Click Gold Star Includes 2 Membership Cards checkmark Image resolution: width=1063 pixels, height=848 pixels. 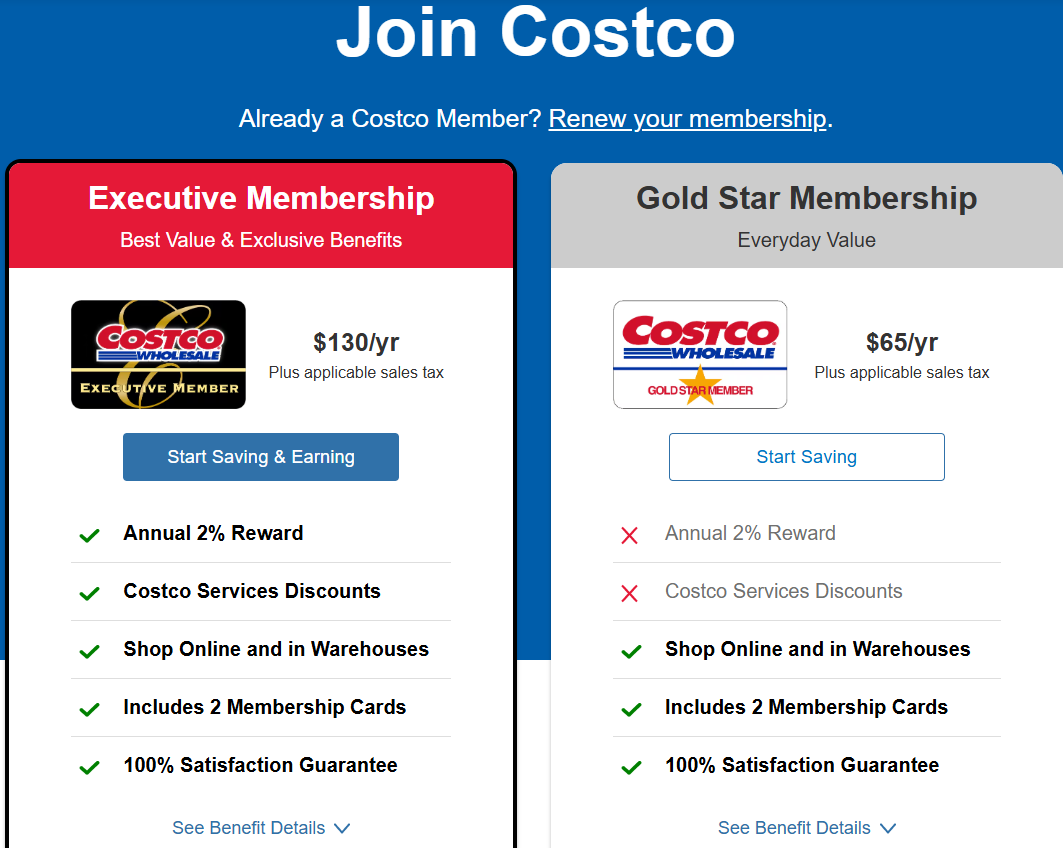pyautogui.click(x=631, y=709)
